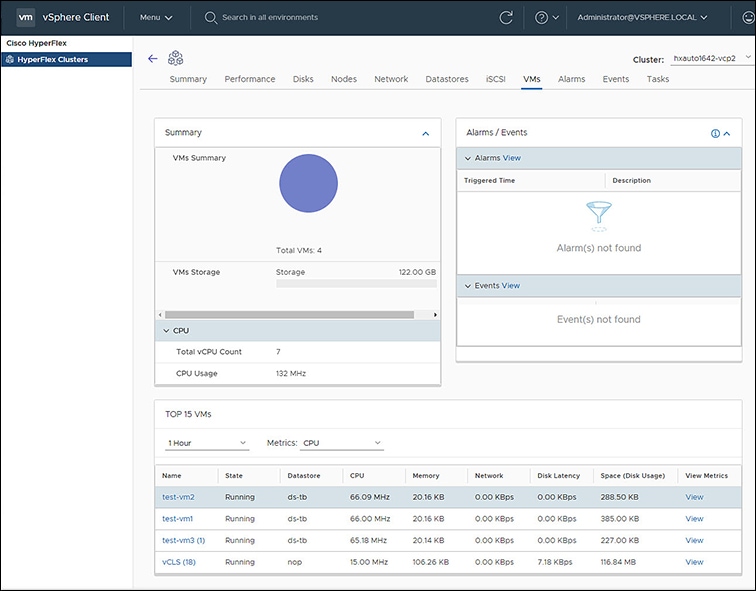756x591 pixels.
Task: Click the Search in all environments field
Action: 270,17
